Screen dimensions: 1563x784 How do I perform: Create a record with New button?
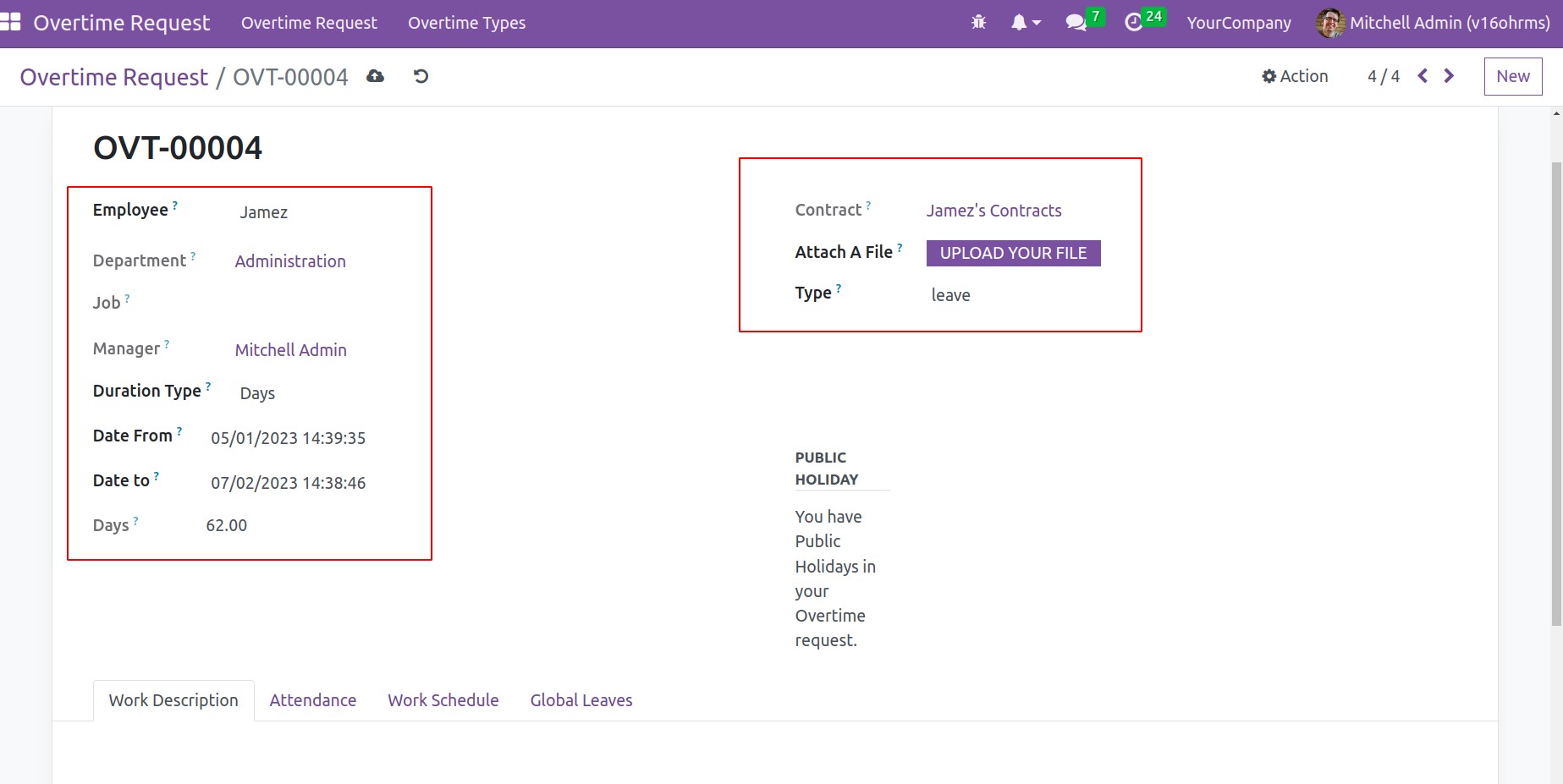[x=1512, y=76]
